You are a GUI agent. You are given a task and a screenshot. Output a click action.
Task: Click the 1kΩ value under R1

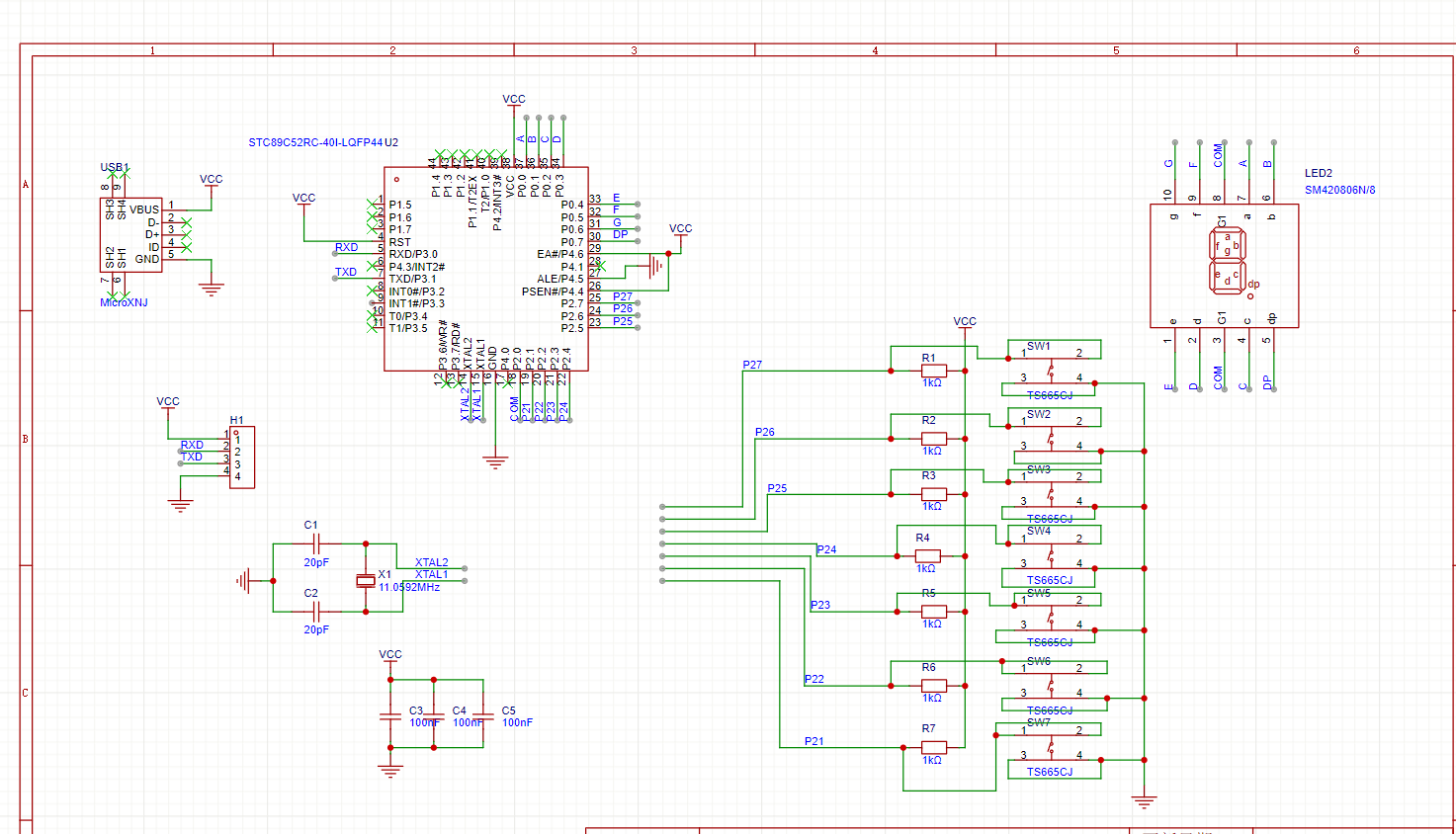click(x=932, y=382)
